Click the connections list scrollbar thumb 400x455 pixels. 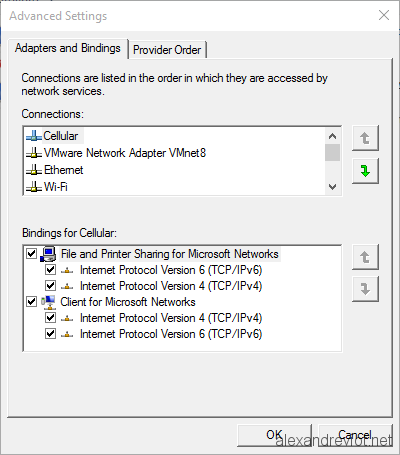[x=332, y=153]
